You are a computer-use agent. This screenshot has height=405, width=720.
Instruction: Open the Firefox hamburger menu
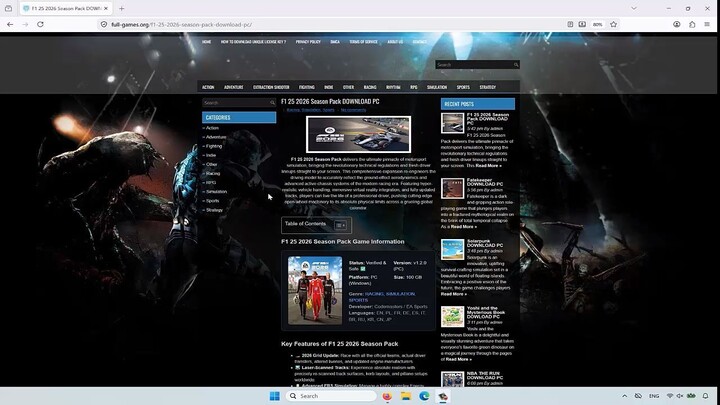point(707,24)
